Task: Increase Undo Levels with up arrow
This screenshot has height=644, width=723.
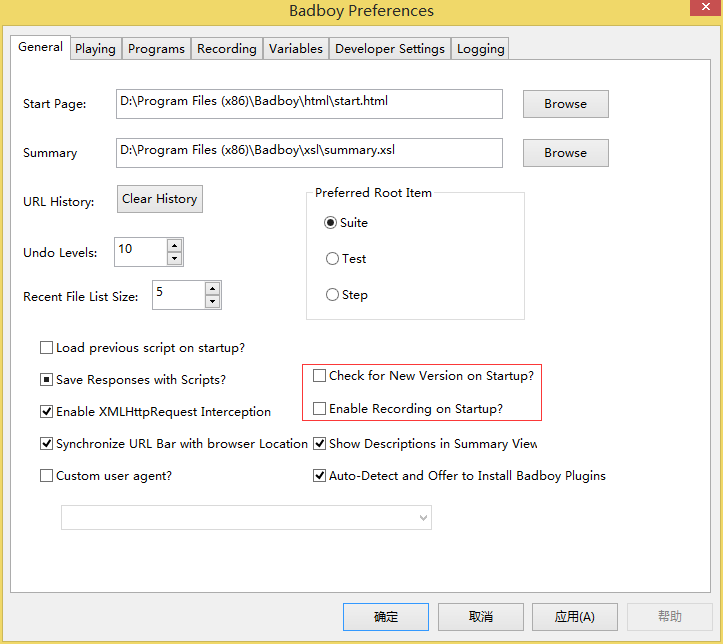Action: [174, 246]
